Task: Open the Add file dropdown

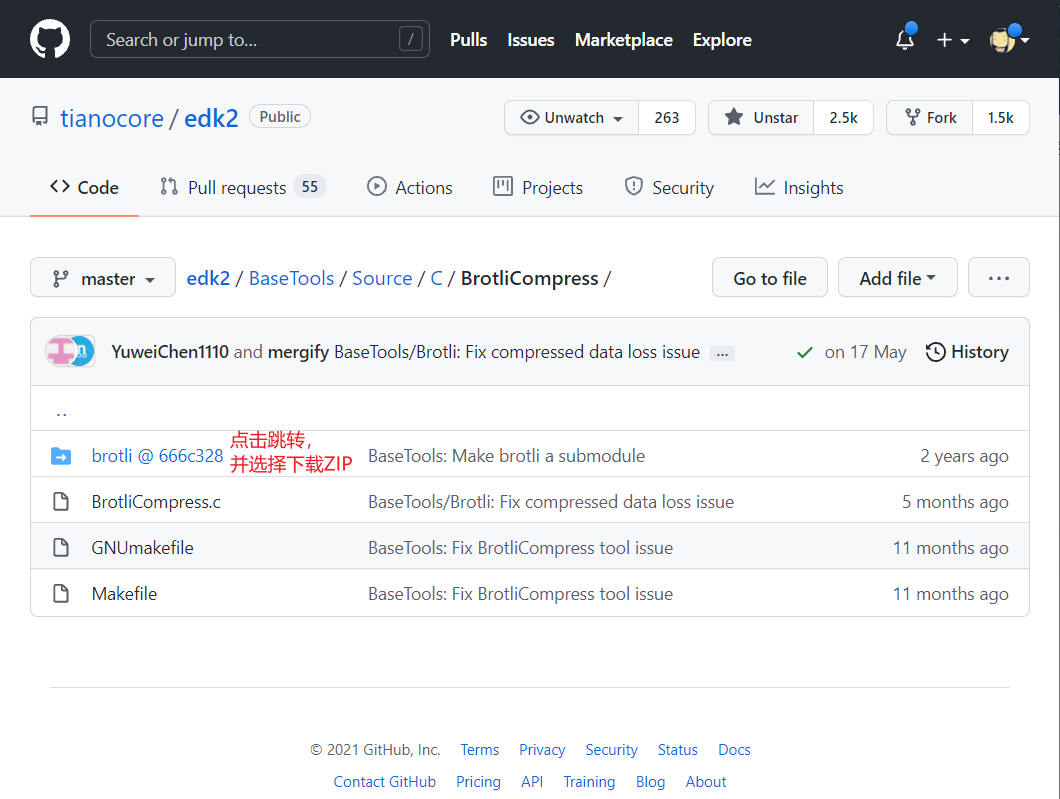Action: [897, 277]
